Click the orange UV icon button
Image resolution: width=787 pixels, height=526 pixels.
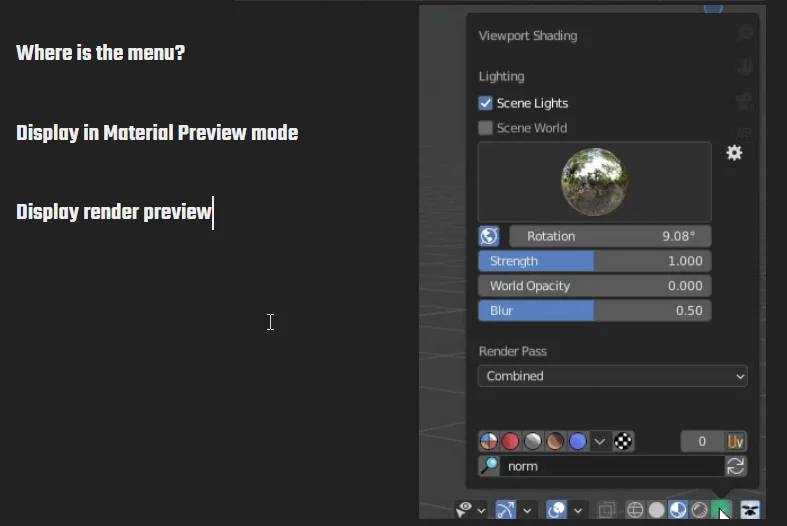[x=735, y=441]
